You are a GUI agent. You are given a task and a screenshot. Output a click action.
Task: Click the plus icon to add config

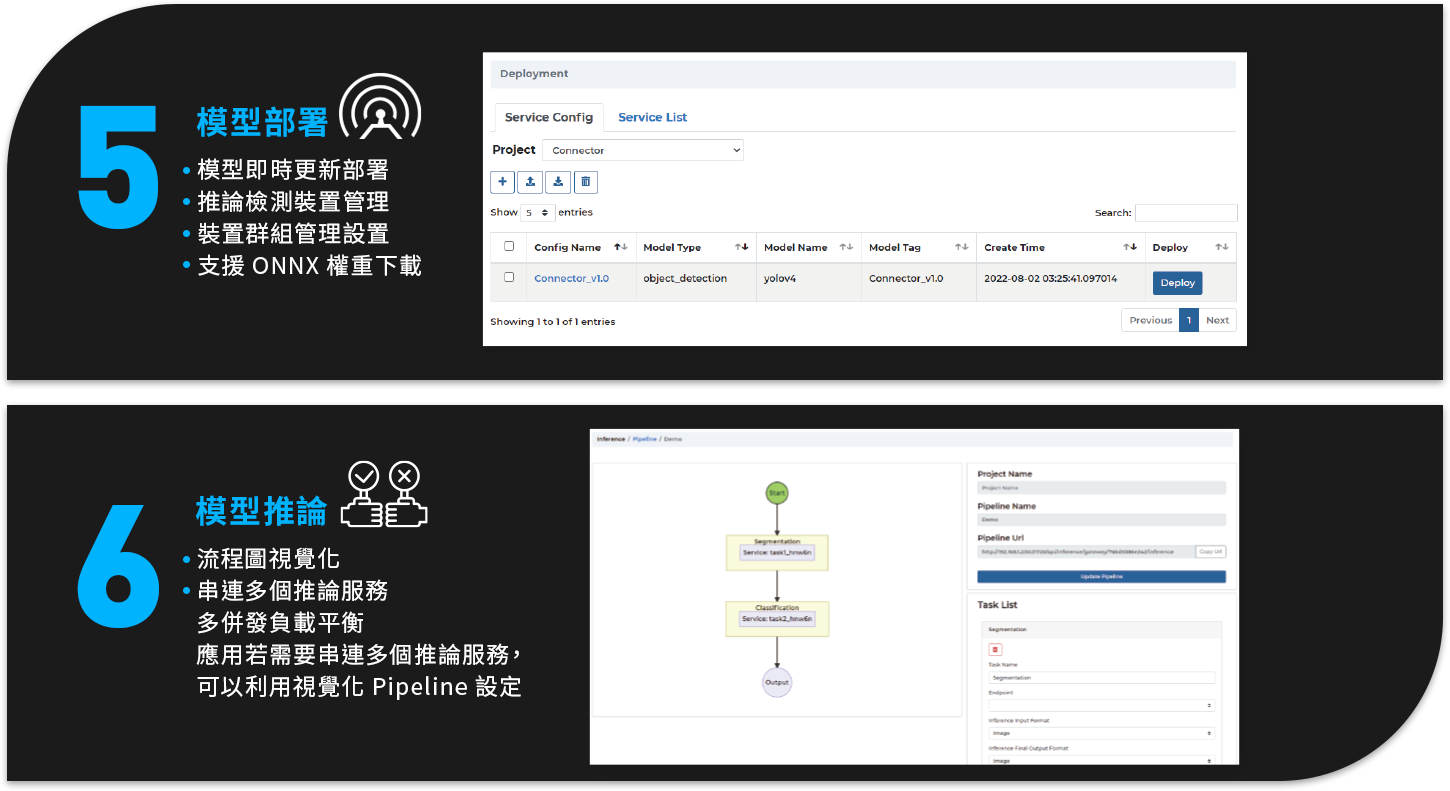[x=502, y=182]
